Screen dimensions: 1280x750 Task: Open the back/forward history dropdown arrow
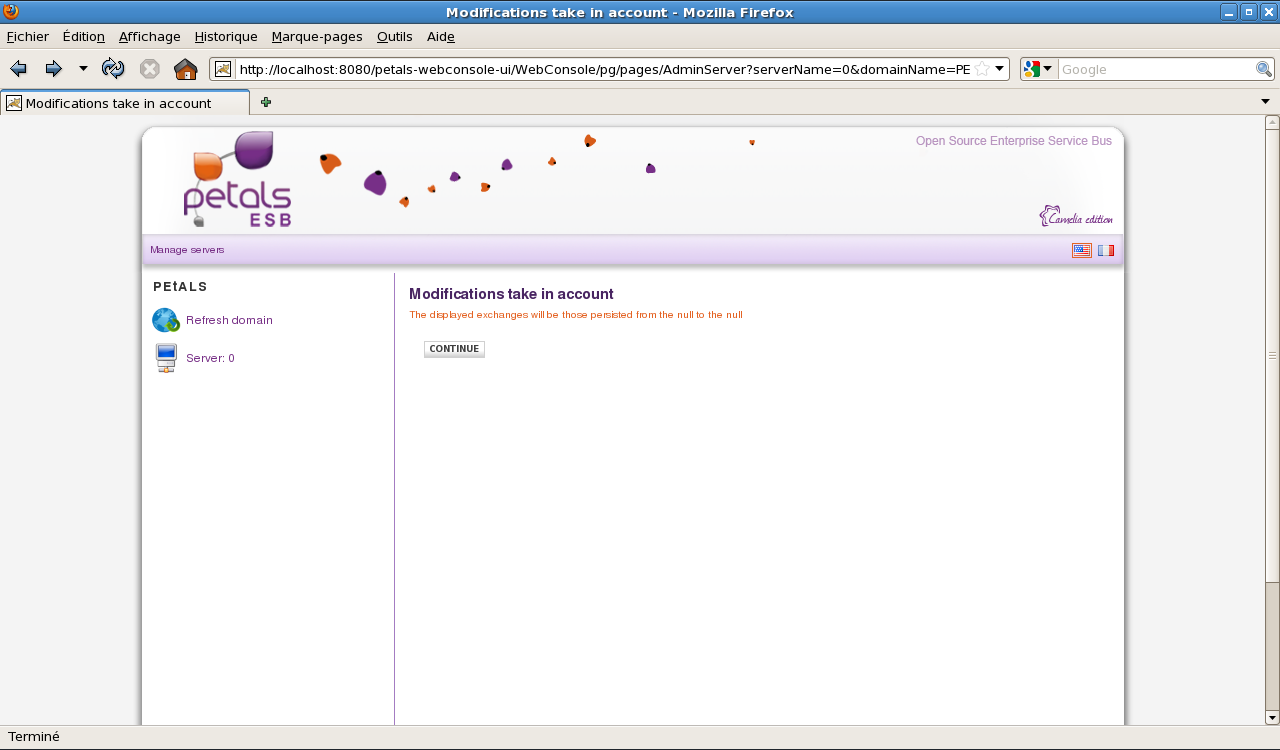point(83,69)
